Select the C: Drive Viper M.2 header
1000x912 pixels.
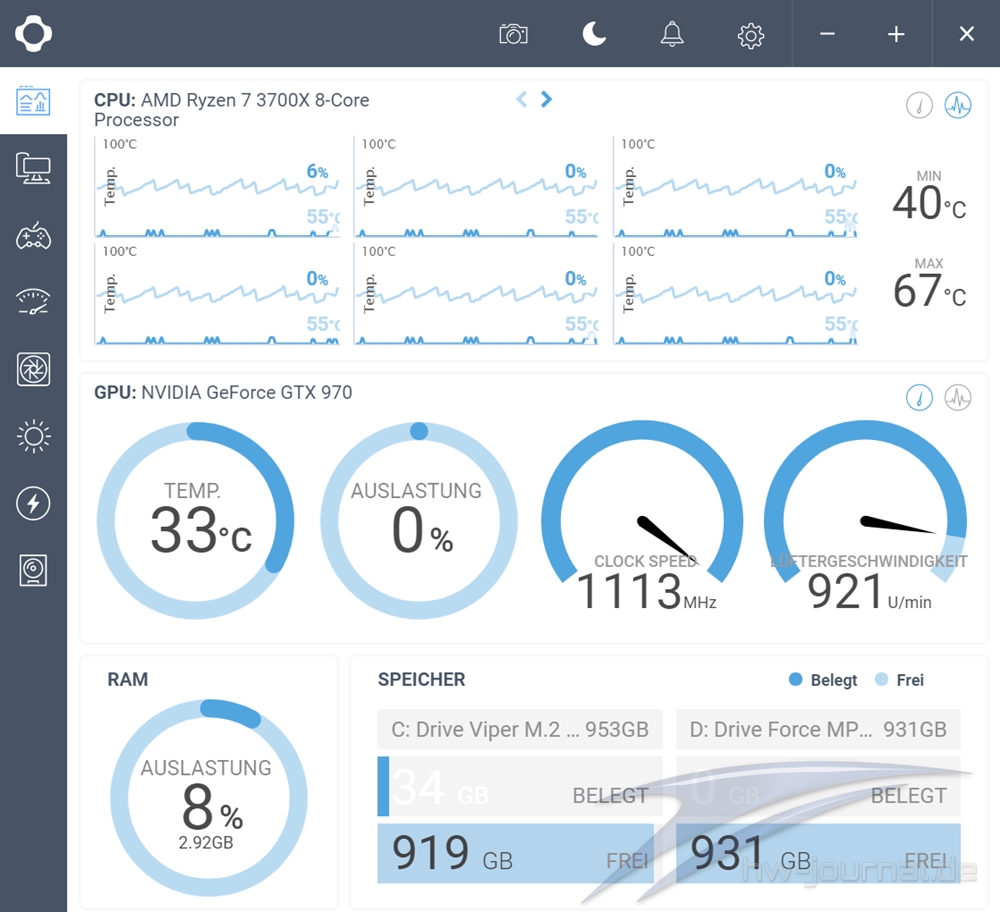[x=520, y=729]
